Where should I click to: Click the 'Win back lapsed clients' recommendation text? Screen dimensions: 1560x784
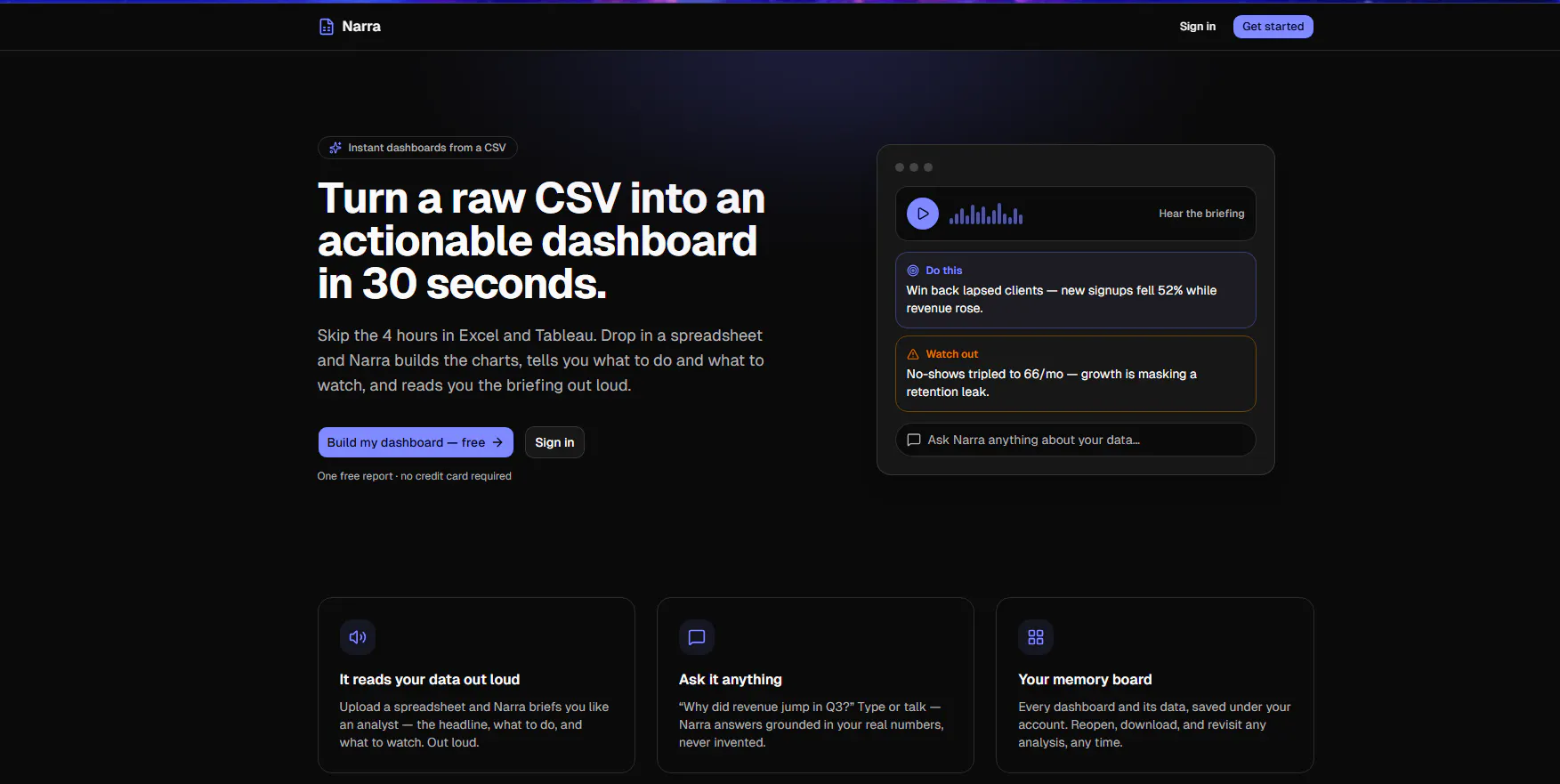pos(1062,299)
